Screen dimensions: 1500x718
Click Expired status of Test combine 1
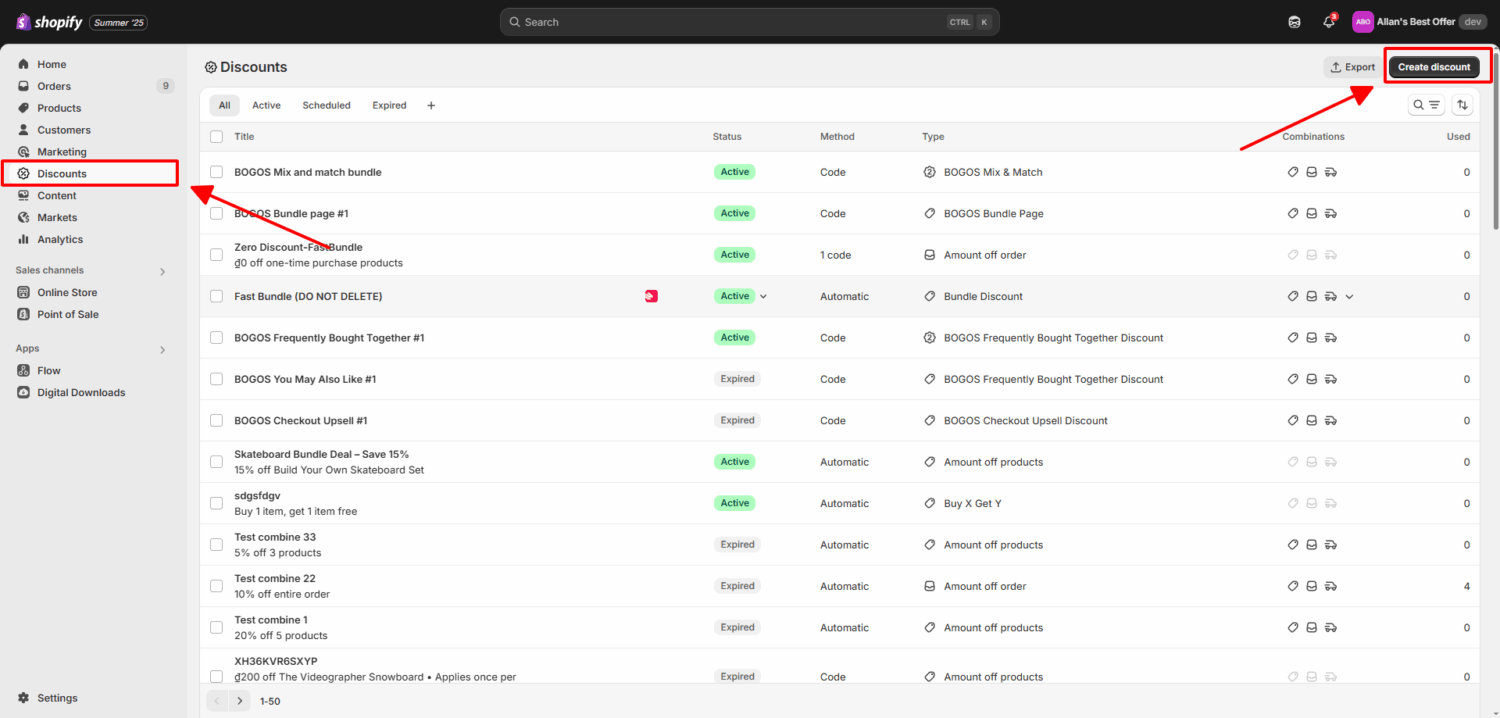737,628
